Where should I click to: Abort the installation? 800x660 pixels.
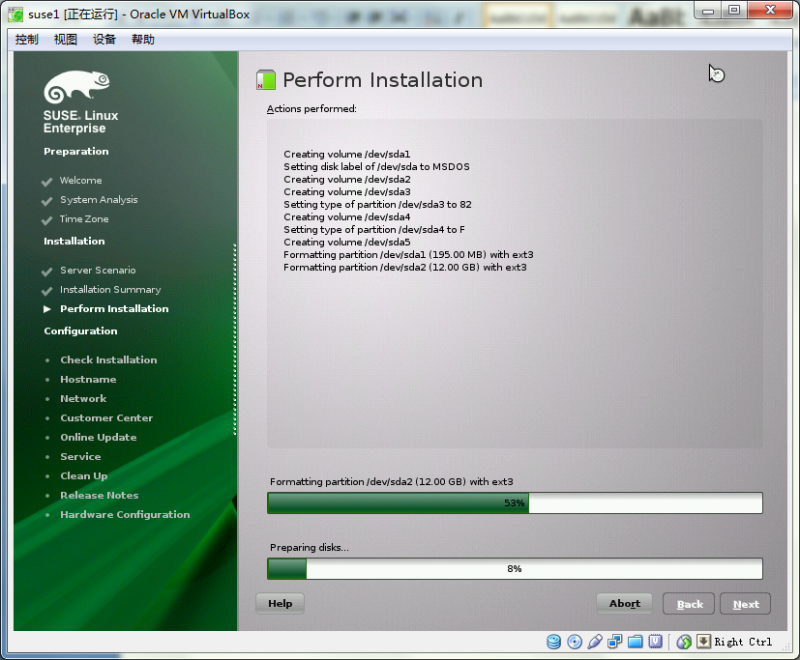coord(624,603)
